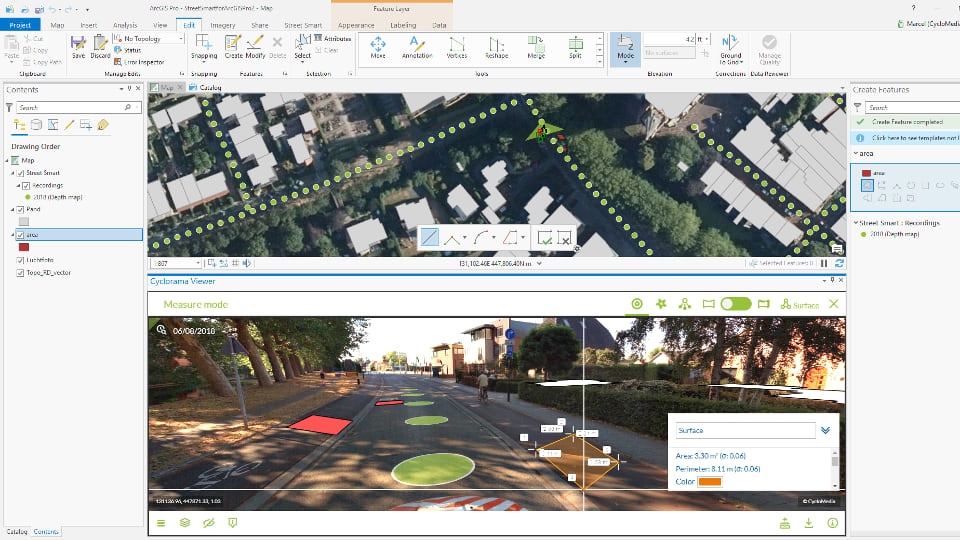Switch Contents to List By Labeling
This screenshot has width=960, height=540.
(103, 125)
